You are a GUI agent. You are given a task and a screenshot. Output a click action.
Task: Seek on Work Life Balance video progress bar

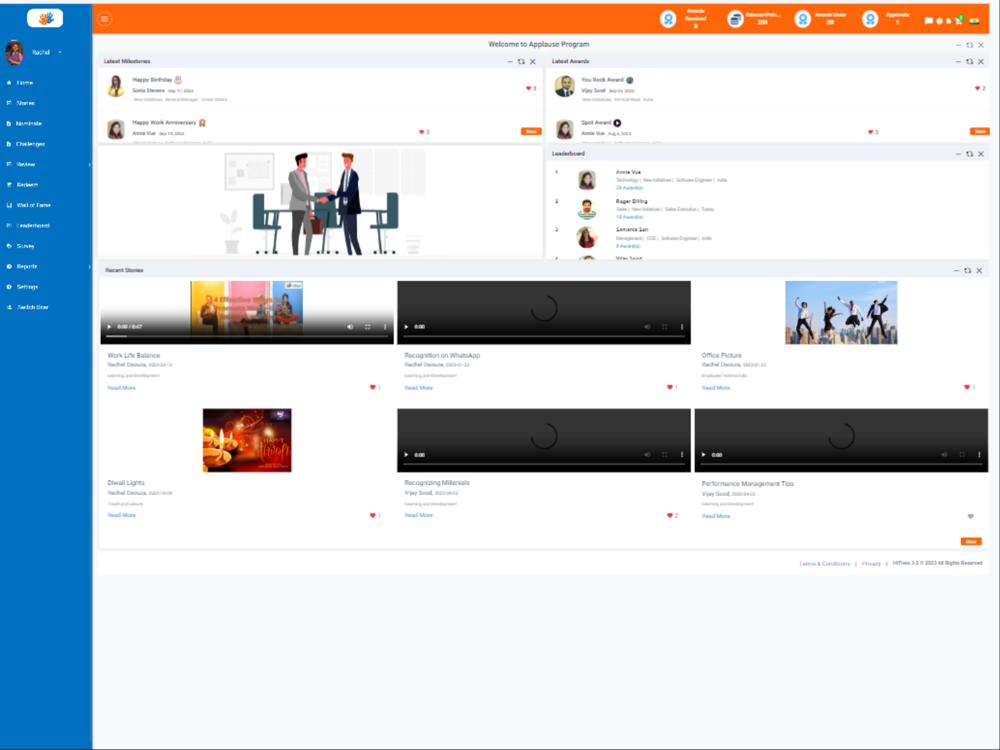247,336
